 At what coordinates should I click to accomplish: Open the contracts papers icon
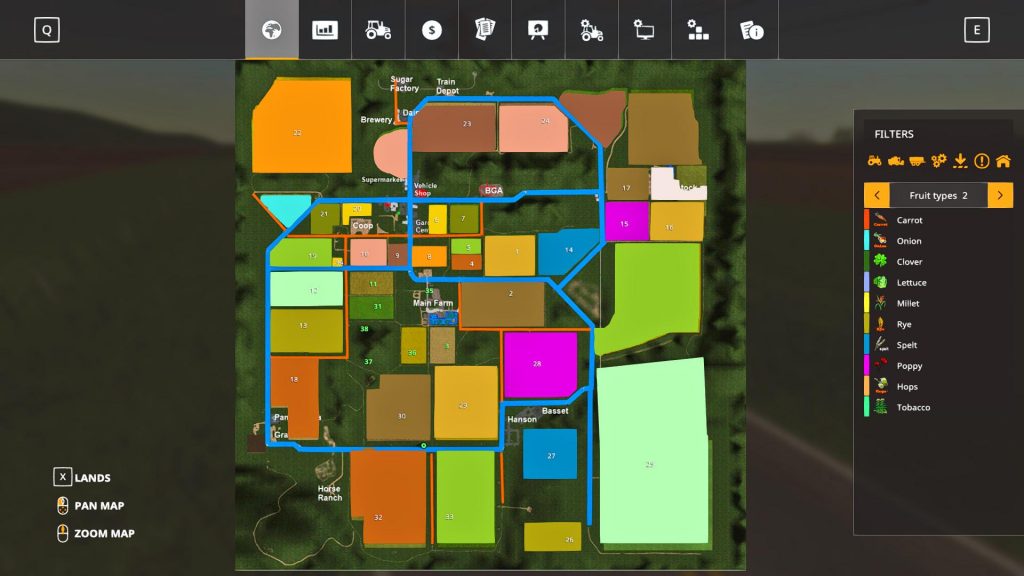[x=484, y=29]
